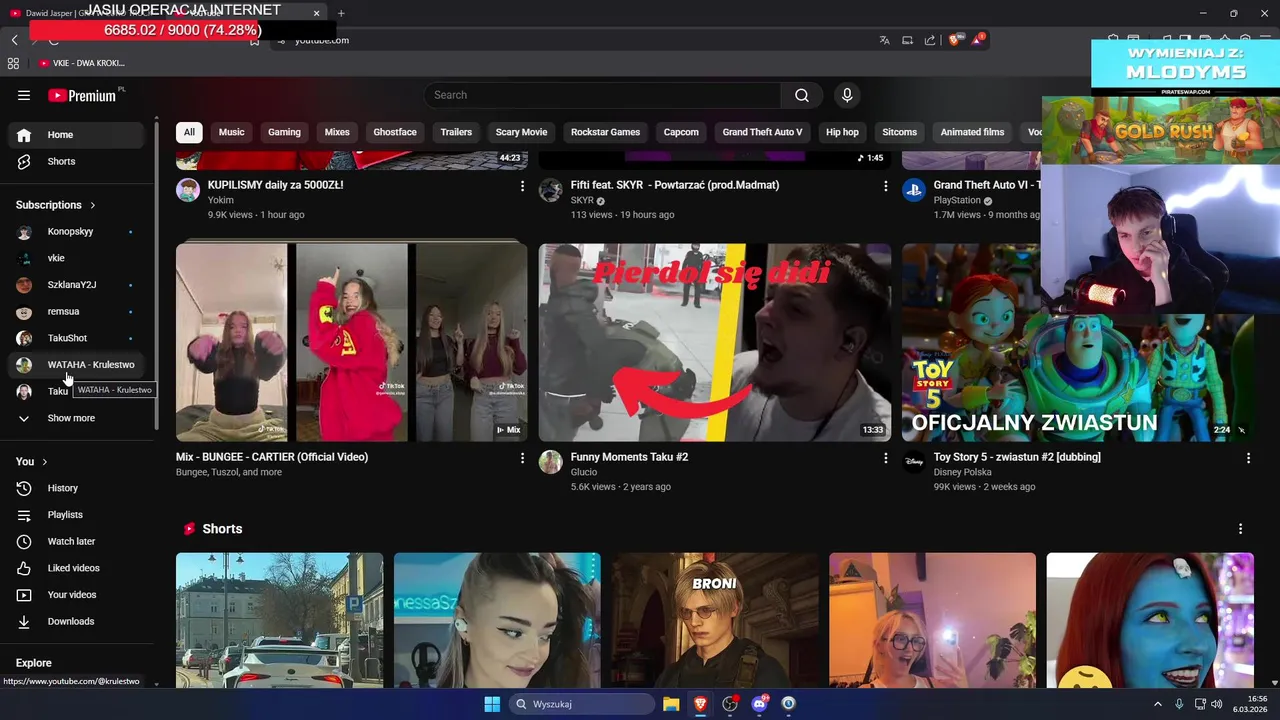Open Subscriptions section via its chevron header

click(56, 205)
